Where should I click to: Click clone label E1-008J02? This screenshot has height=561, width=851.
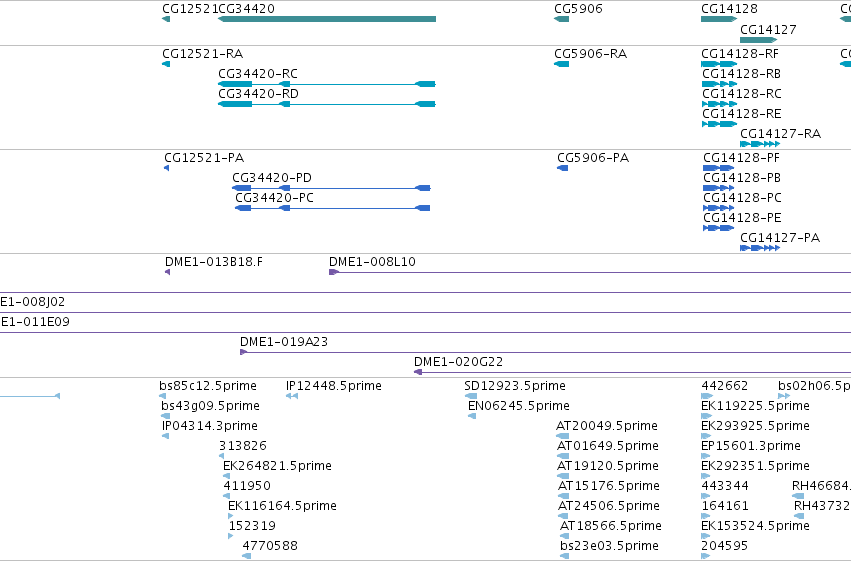click(33, 302)
